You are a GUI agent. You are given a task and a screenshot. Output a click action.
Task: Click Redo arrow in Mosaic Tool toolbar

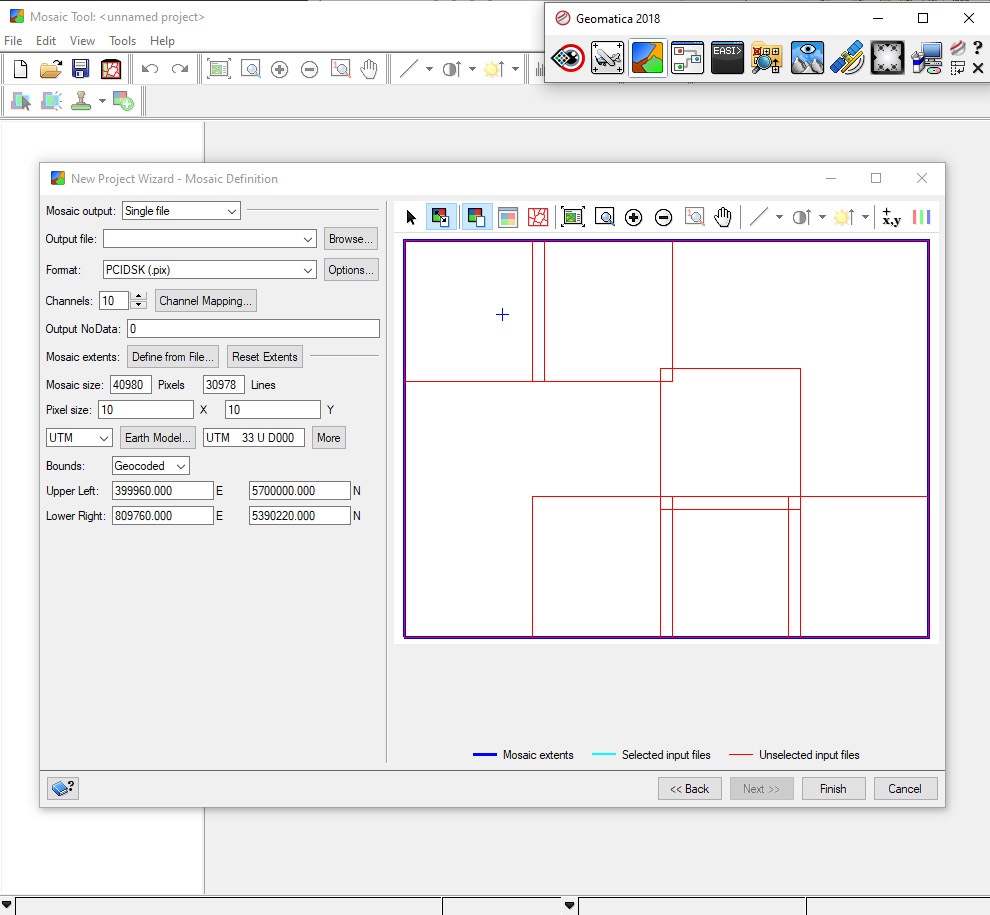(180, 69)
